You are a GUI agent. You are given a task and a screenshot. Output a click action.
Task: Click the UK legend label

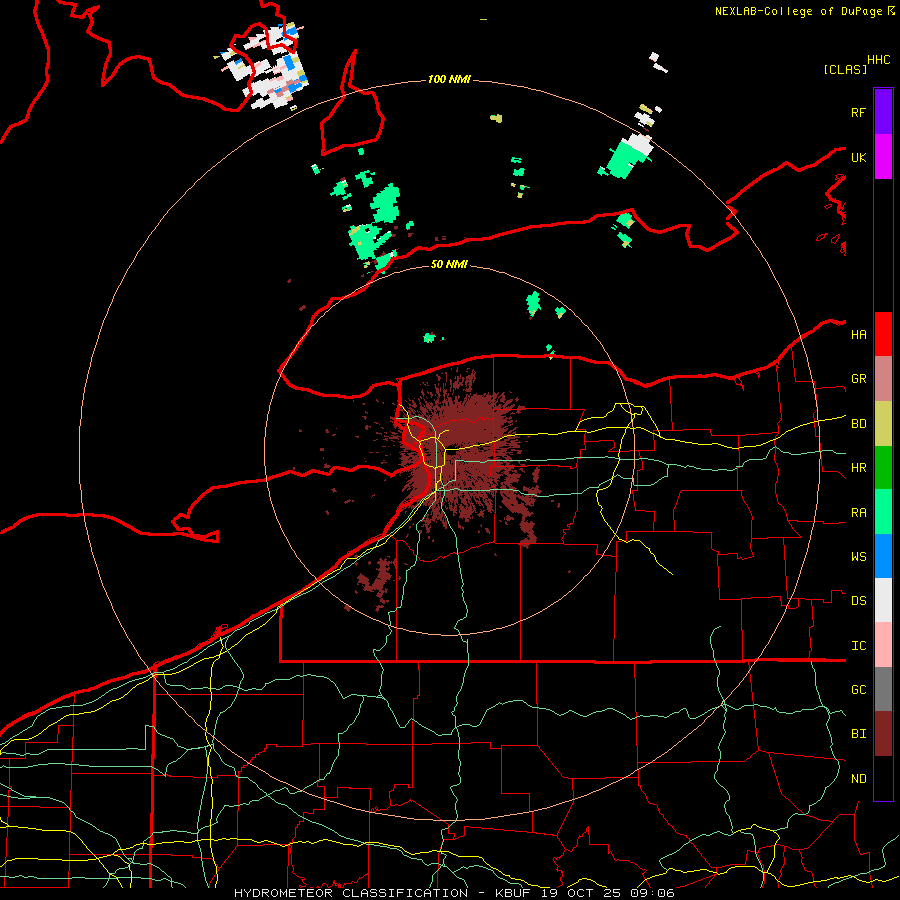(x=858, y=157)
